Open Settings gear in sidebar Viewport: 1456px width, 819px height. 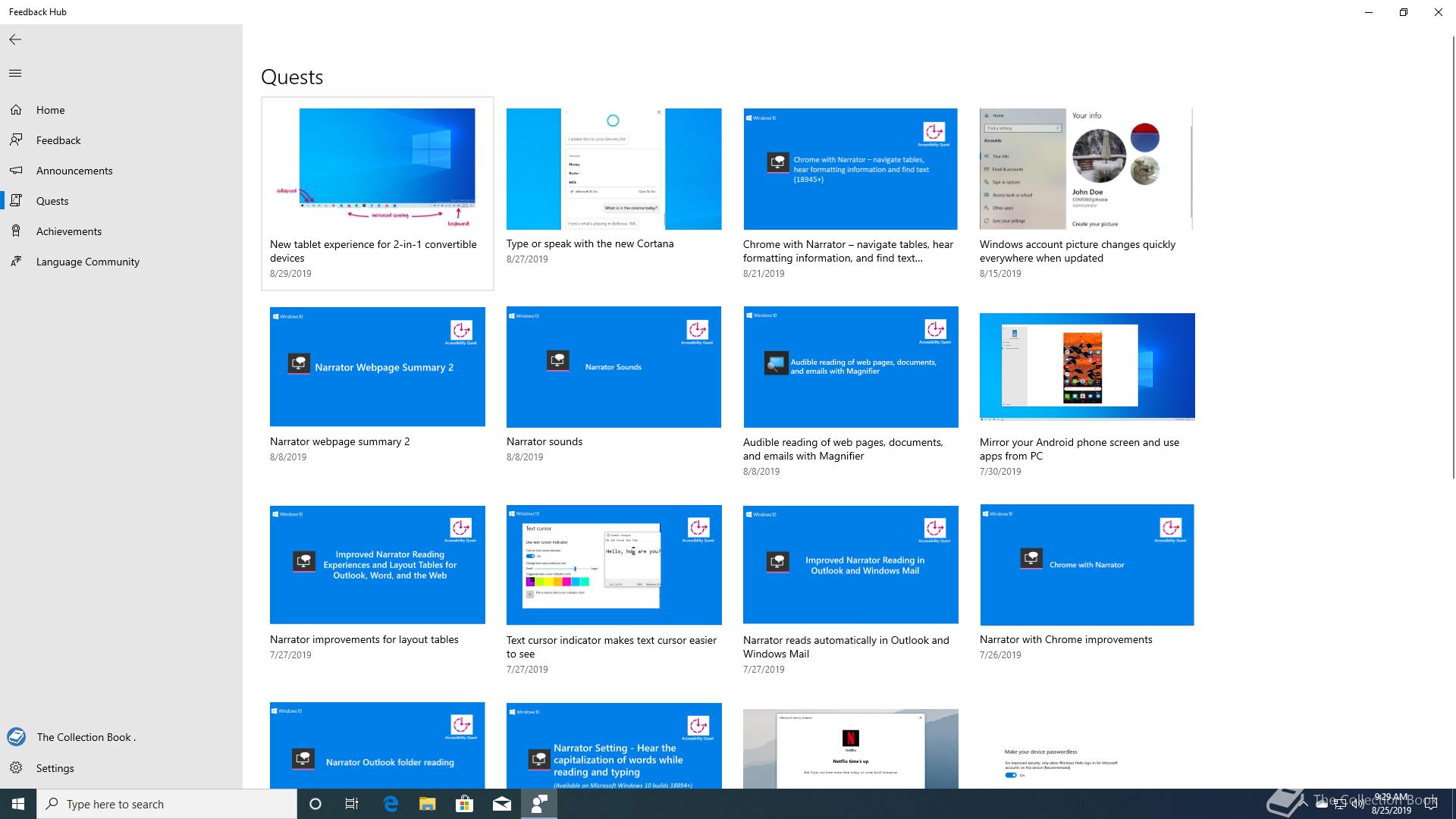16,768
